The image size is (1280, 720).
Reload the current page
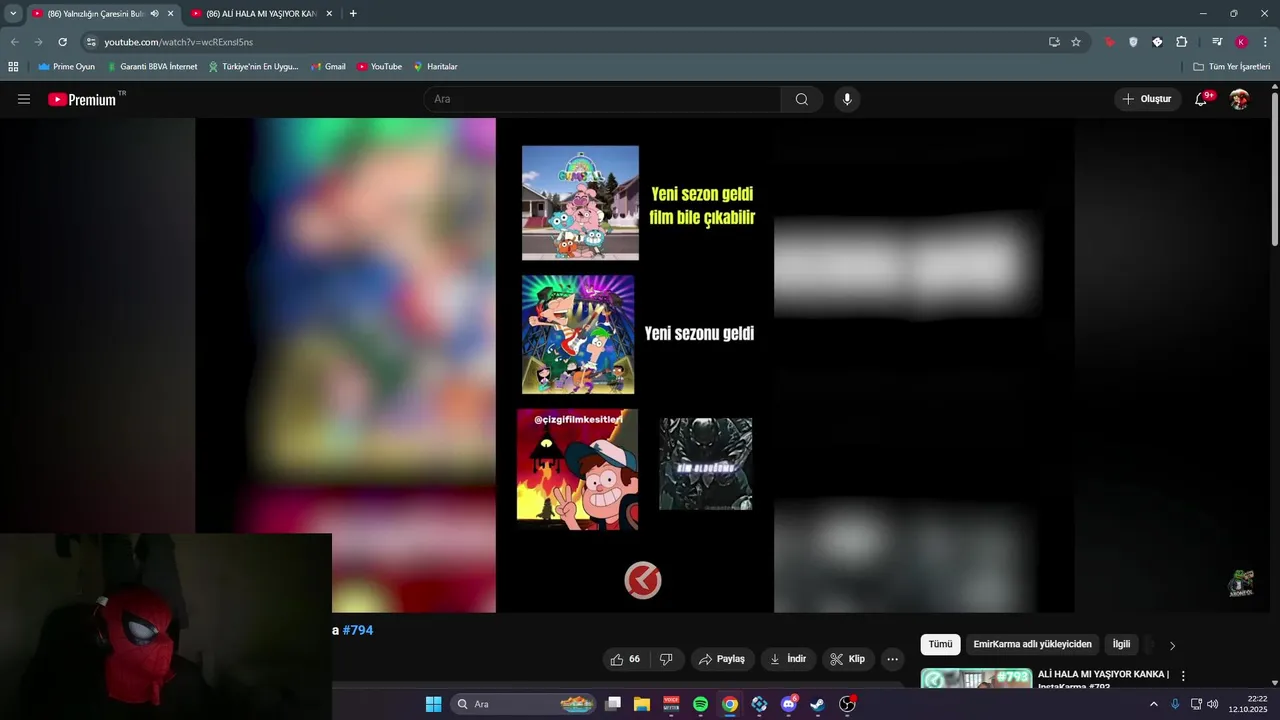[x=62, y=42]
